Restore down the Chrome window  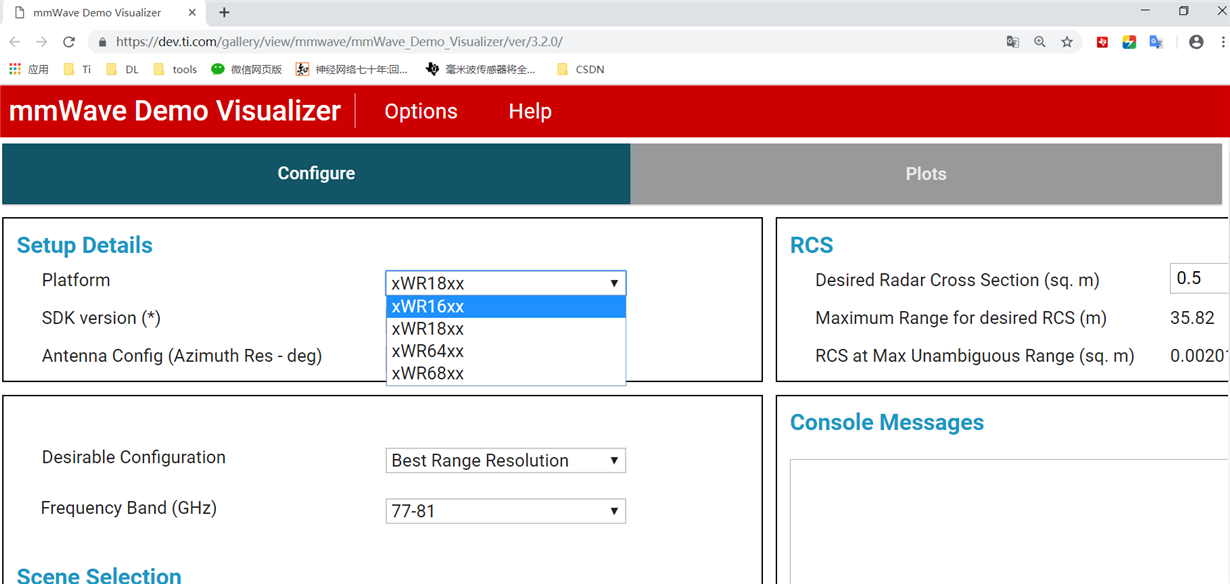pyautogui.click(x=1184, y=11)
